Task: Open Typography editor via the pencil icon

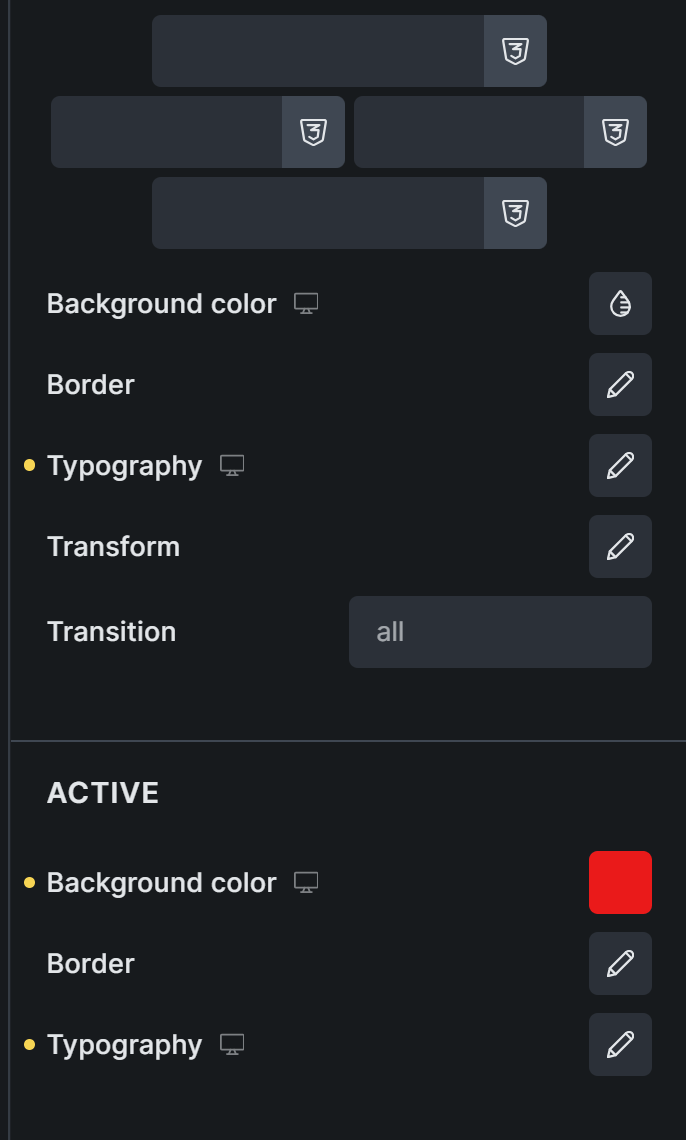Action: tap(620, 466)
